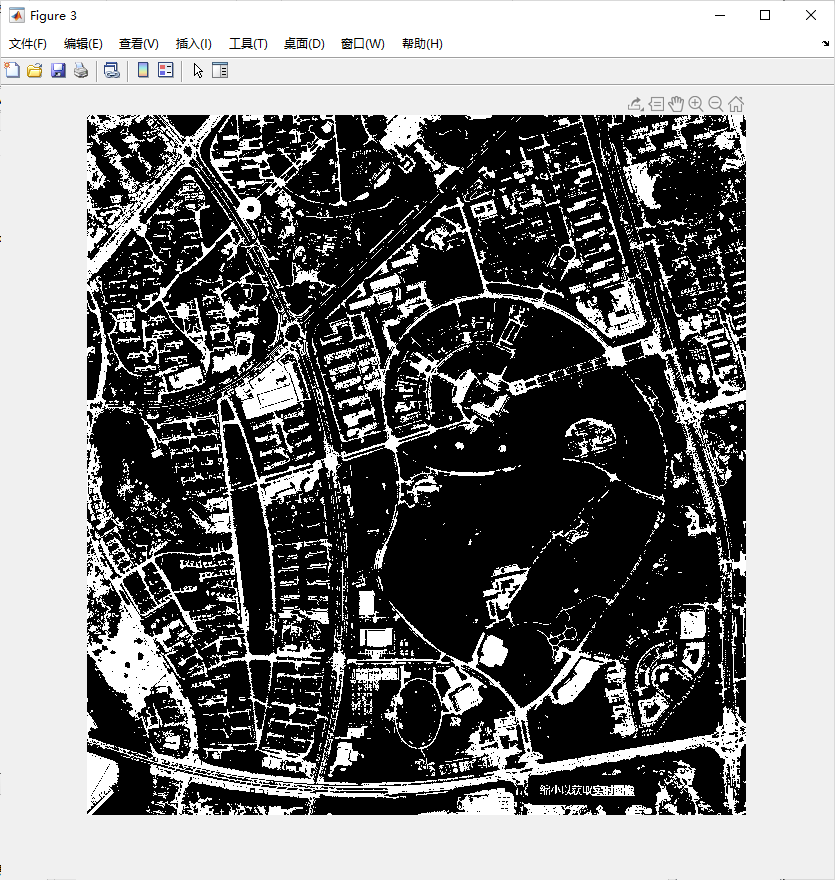The height and width of the screenshot is (880, 835).
Task: Enable Zoom In on the axes toolbar
Action: (x=696, y=104)
